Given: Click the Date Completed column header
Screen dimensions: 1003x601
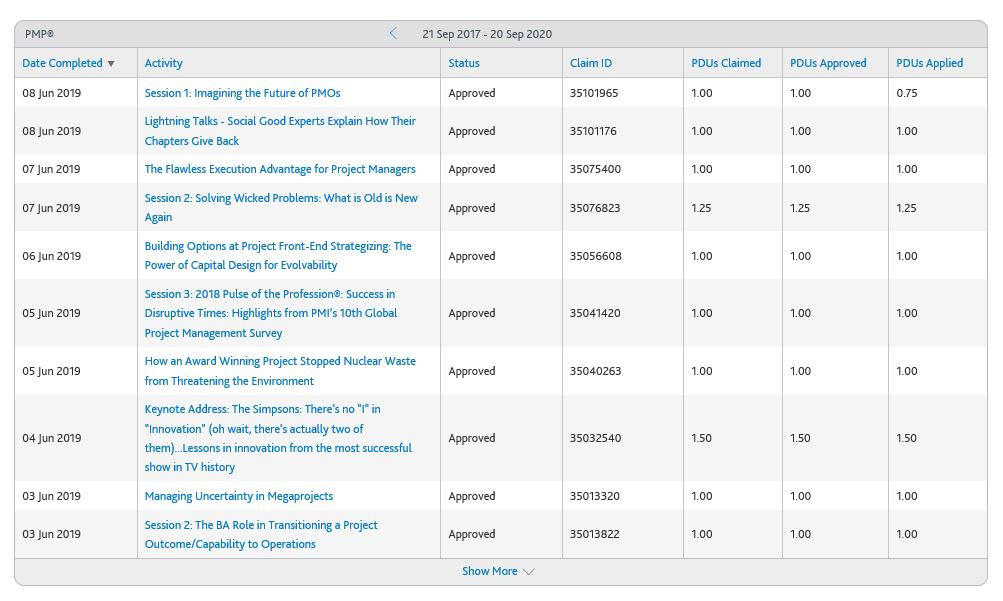Looking at the screenshot, I should tap(62, 63).
